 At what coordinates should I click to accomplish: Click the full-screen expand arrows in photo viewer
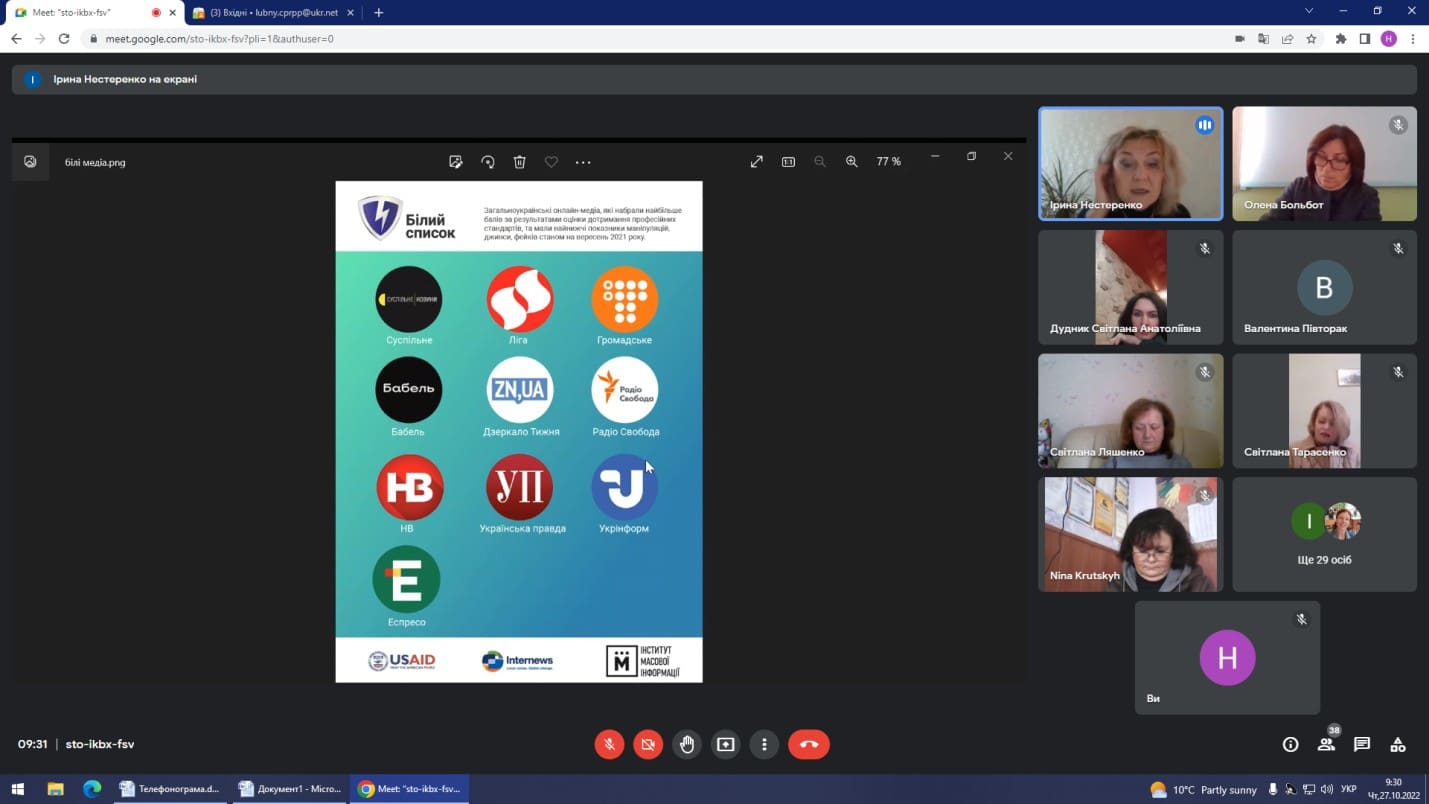[x=757, y=162]
